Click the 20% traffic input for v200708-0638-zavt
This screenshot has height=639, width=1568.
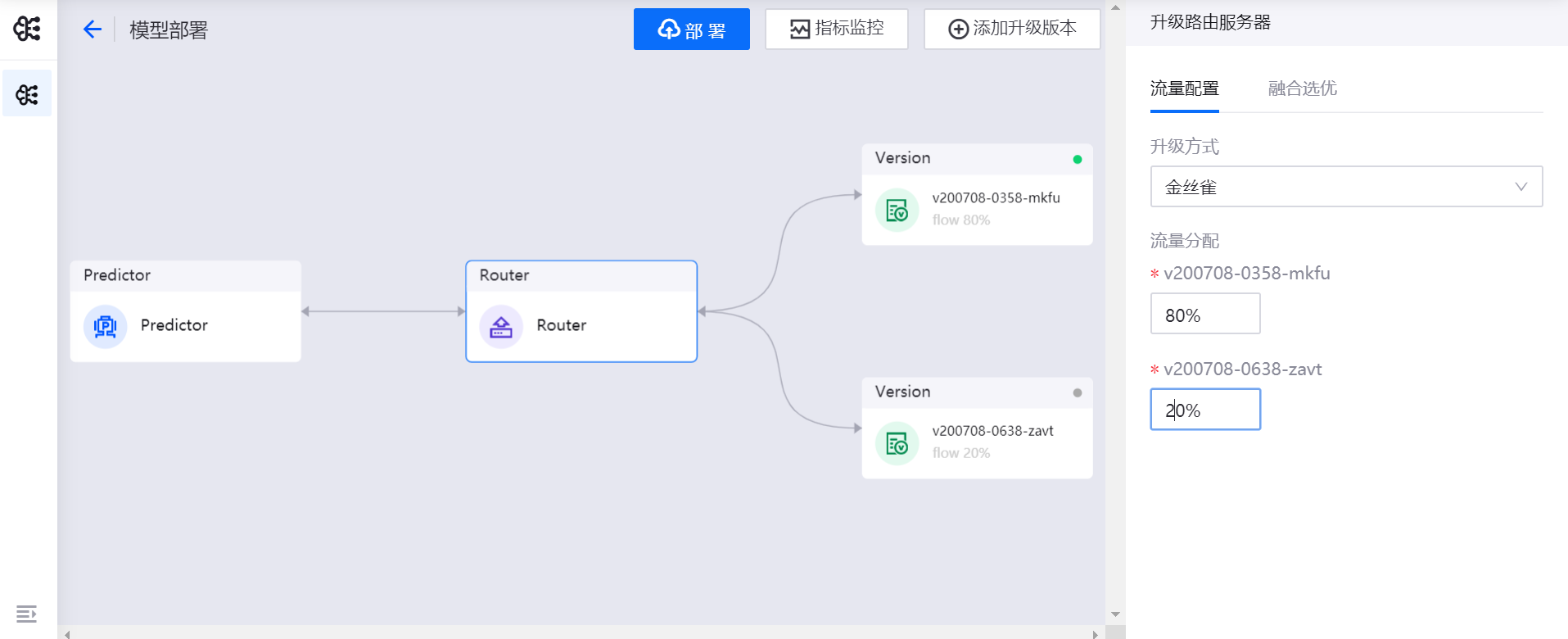(1204, 410)
